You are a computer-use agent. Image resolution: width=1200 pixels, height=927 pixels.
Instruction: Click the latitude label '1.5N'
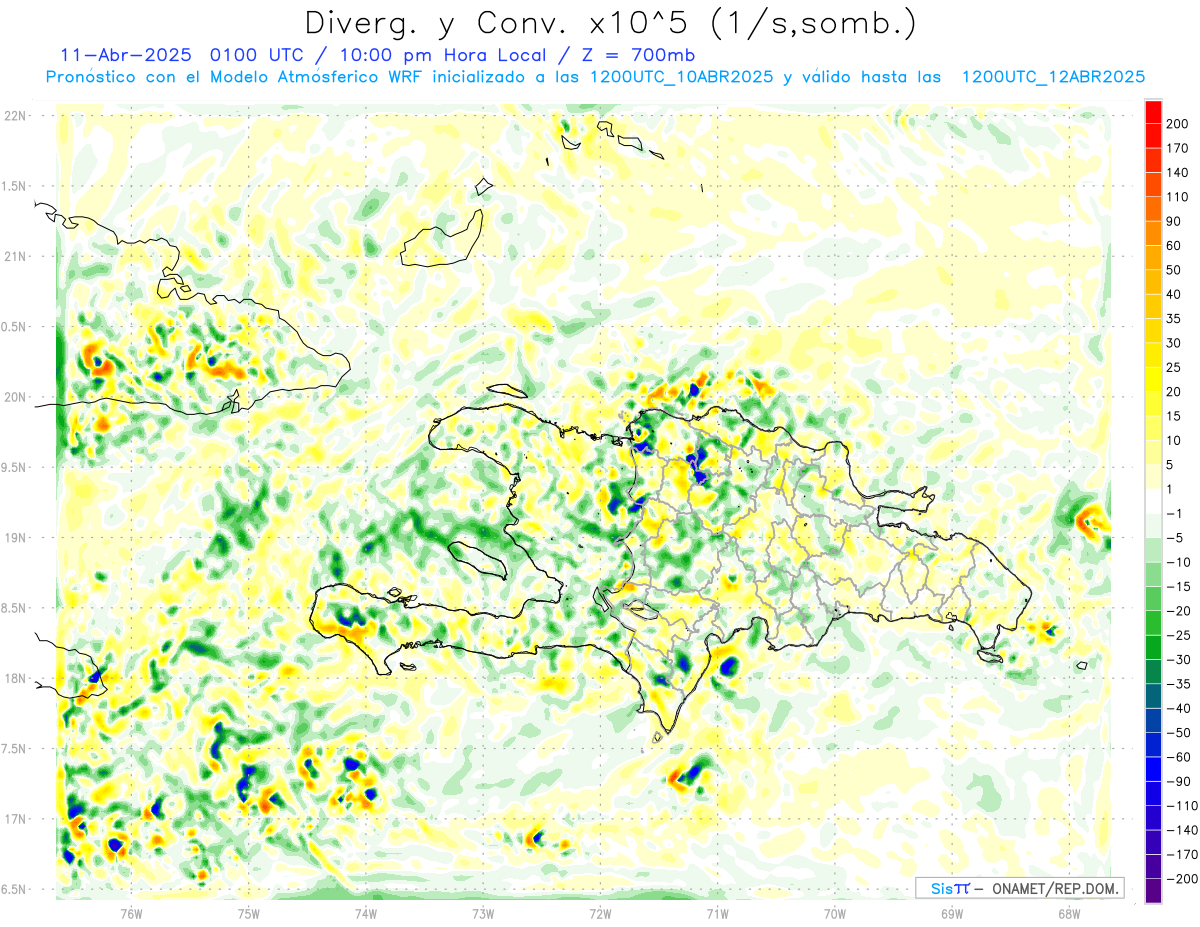point(14,186)
